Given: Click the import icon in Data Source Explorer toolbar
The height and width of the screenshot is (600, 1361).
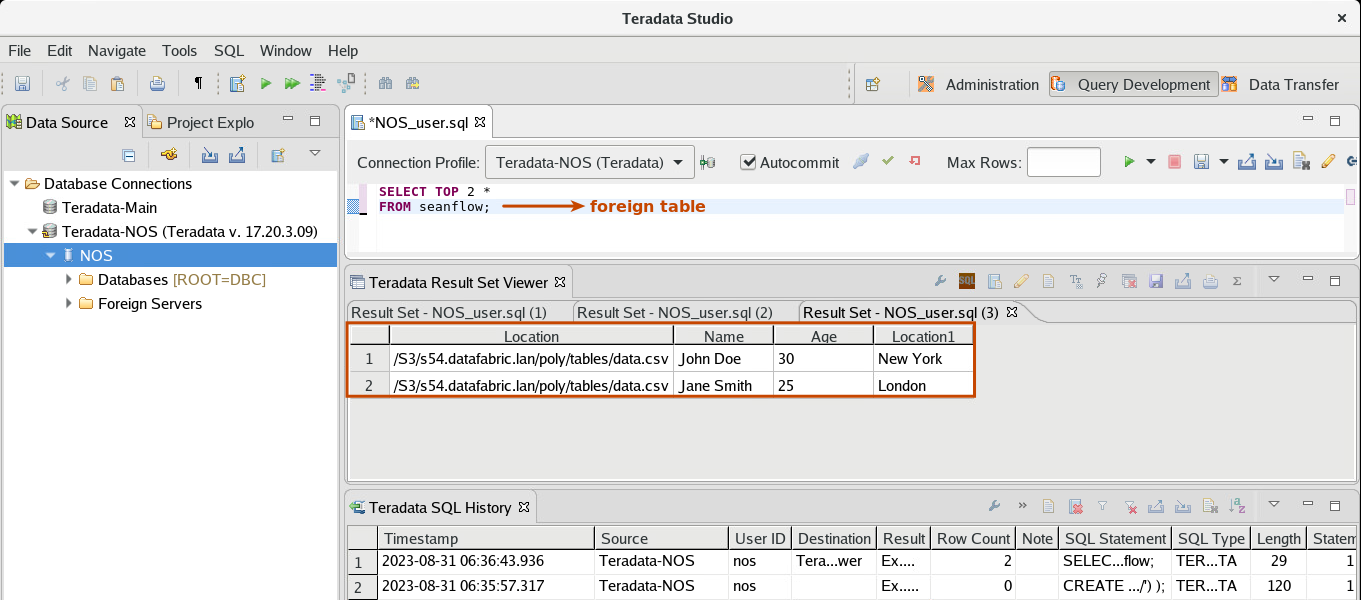Looking at the screenshot, I should (x=210, y=155).
